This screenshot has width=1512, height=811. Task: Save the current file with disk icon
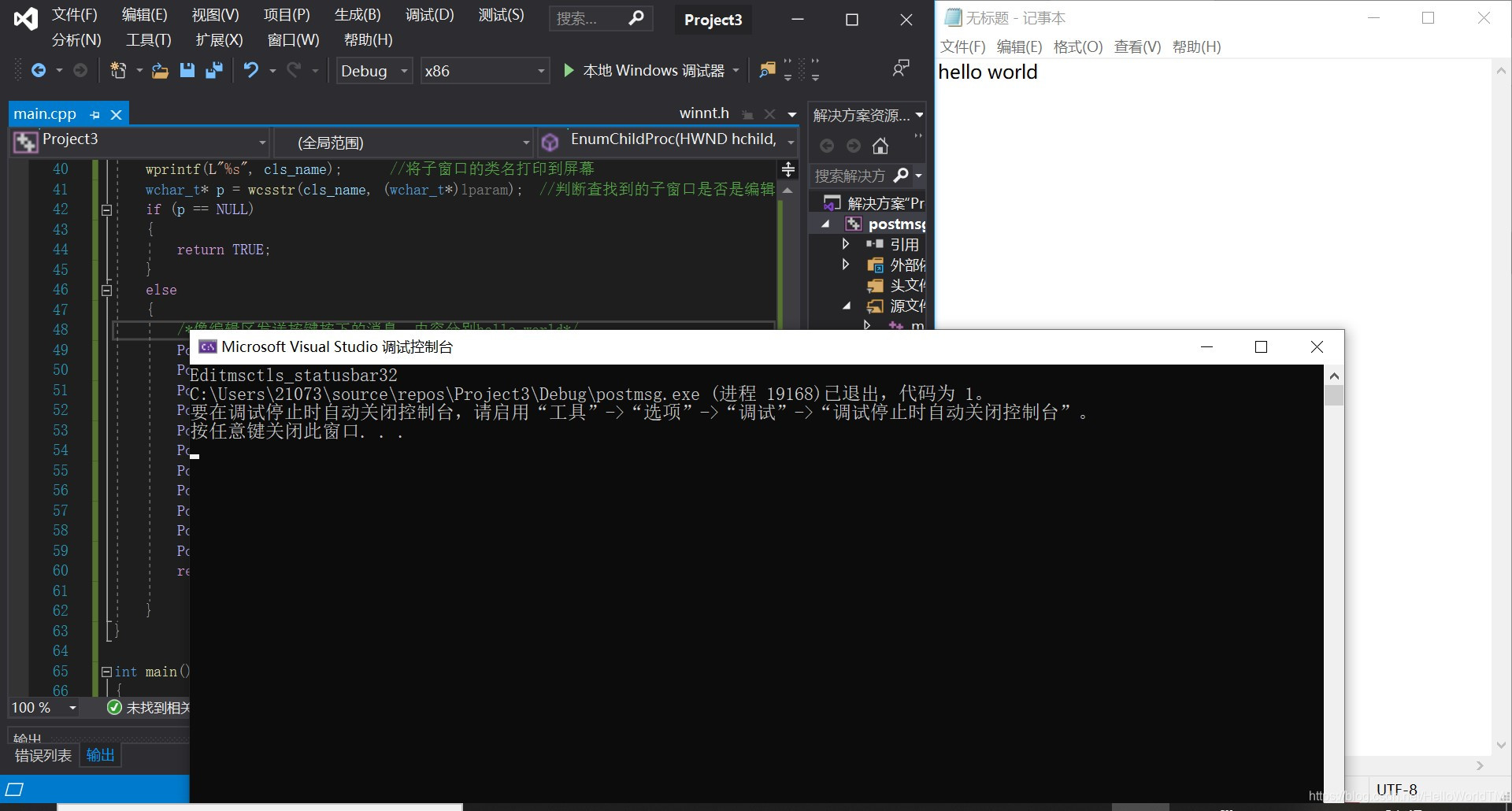187,71
